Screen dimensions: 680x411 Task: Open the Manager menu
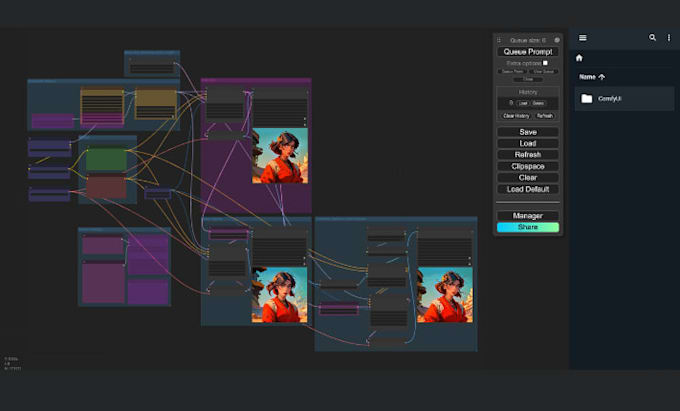[x=528, y=215]
